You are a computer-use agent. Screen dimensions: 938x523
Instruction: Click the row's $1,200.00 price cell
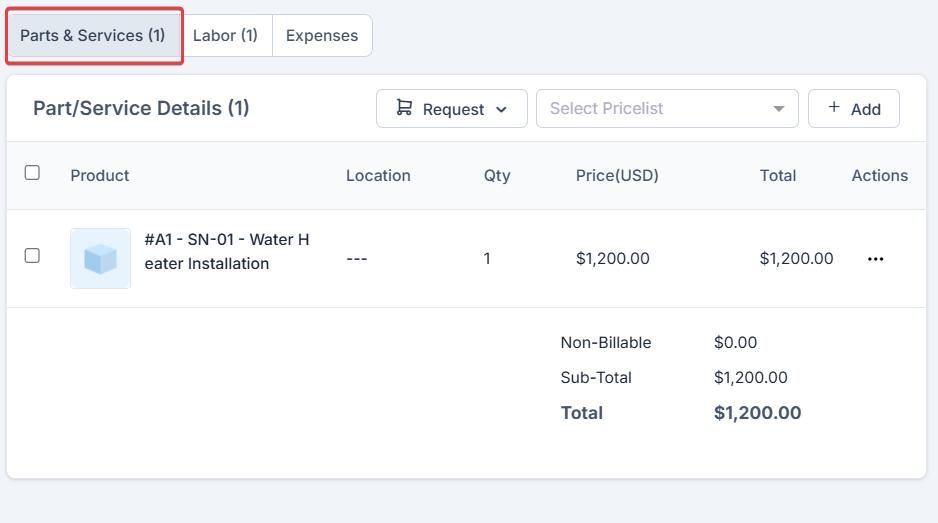613,259
